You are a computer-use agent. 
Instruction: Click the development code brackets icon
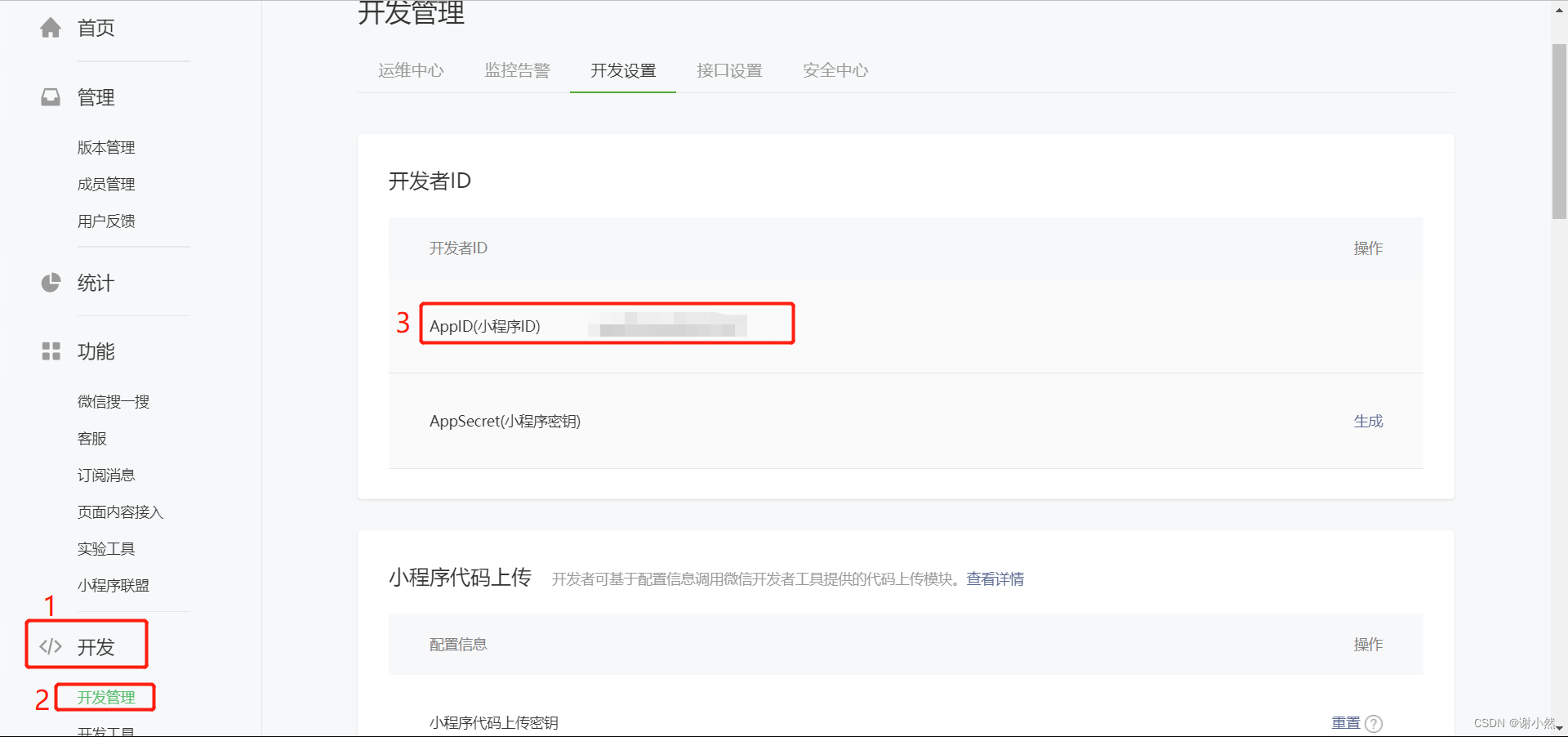point(51,646)
